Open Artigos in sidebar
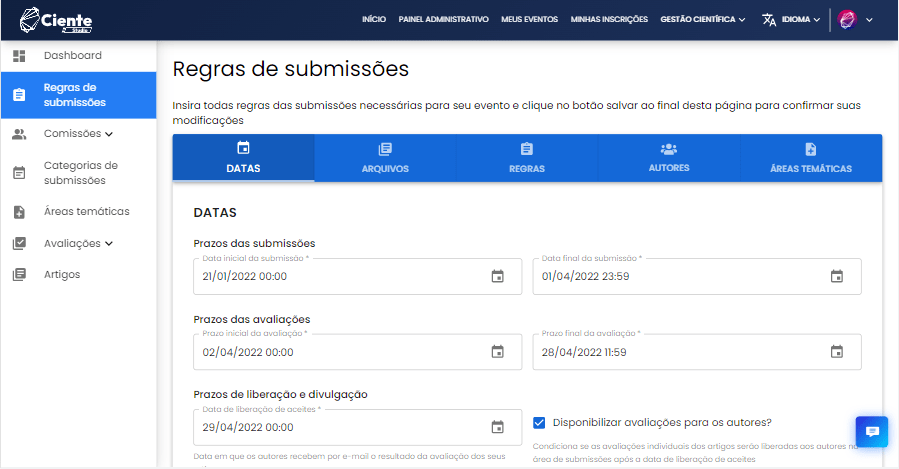 [79, 275]
